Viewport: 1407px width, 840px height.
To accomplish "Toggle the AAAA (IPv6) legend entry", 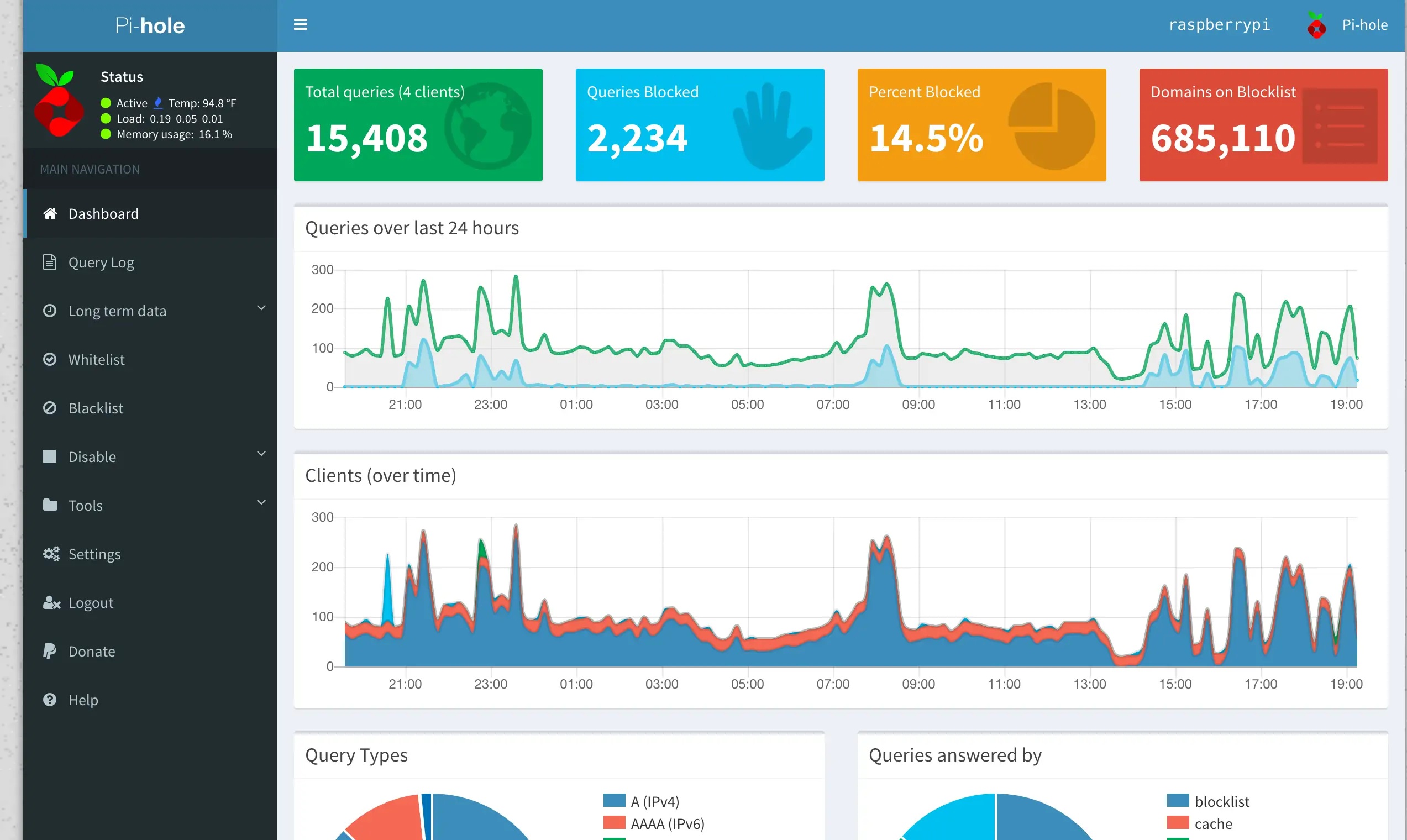I will 666,823.
